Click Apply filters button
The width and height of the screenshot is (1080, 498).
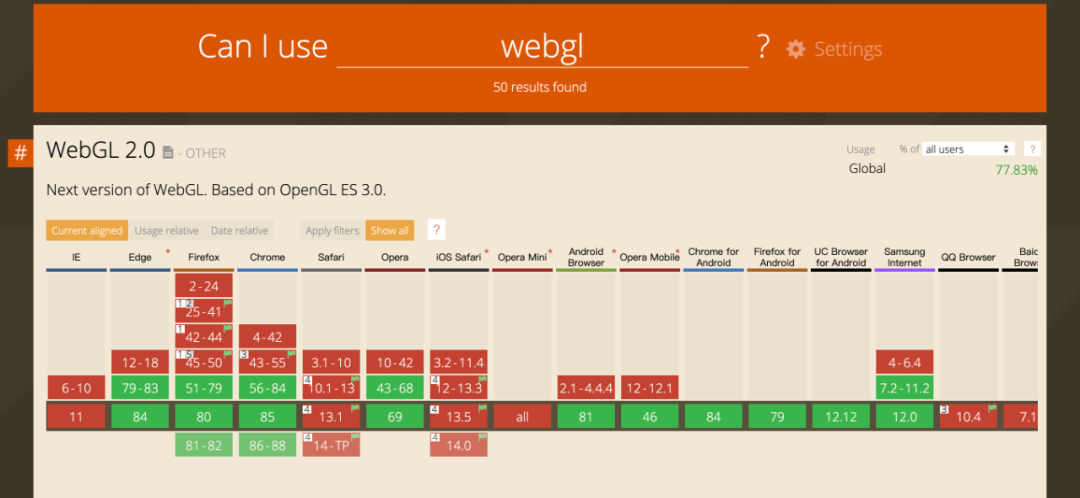[333, 231]
